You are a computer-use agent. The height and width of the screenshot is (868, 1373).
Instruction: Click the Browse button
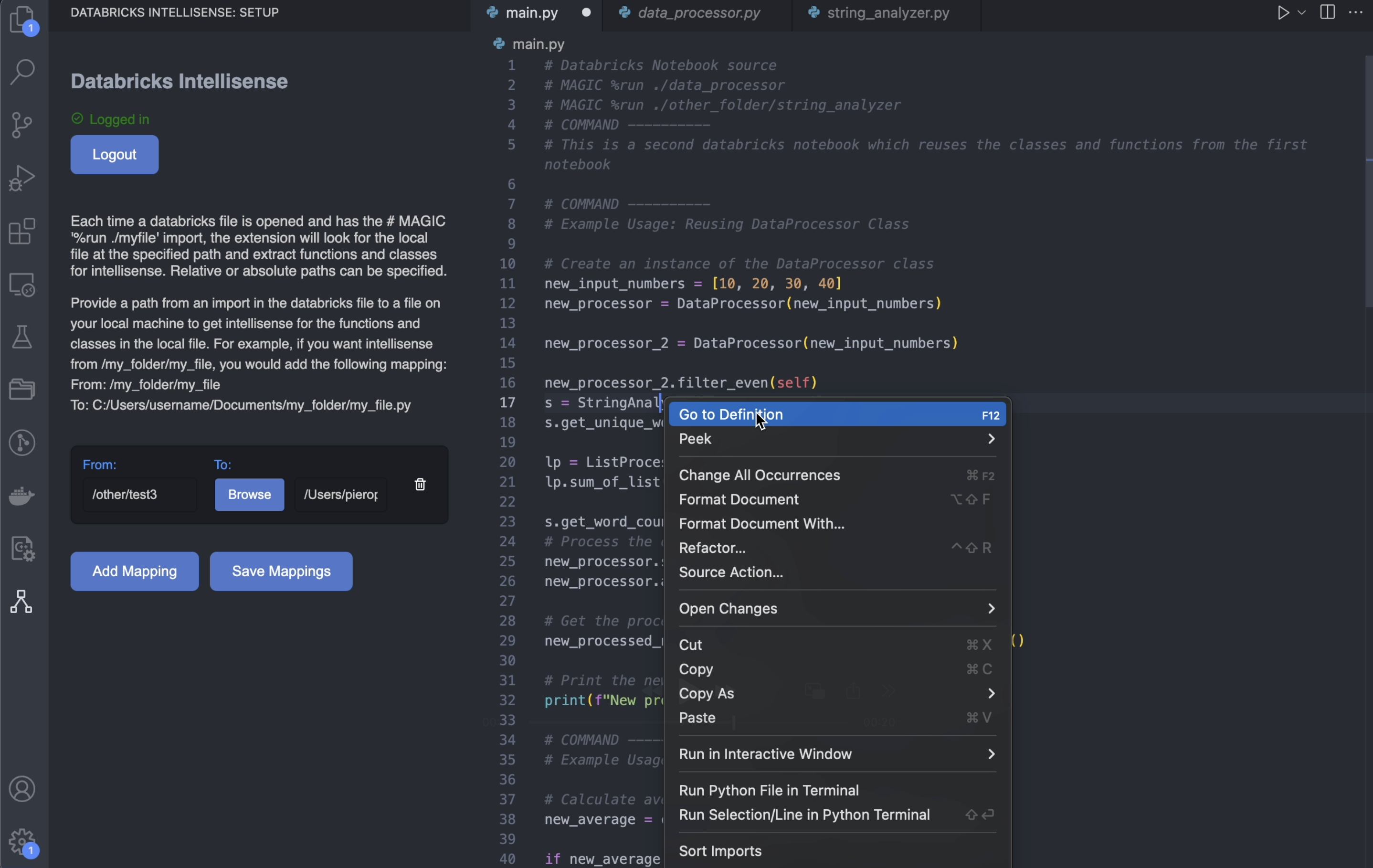coord(249,495)
